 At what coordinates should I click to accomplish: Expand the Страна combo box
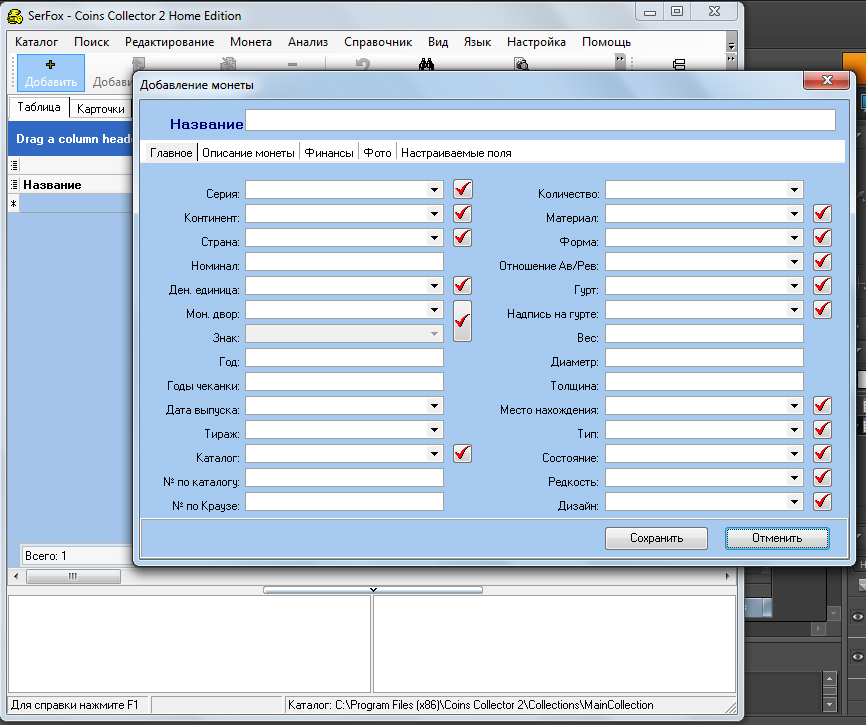click(435, 238)
